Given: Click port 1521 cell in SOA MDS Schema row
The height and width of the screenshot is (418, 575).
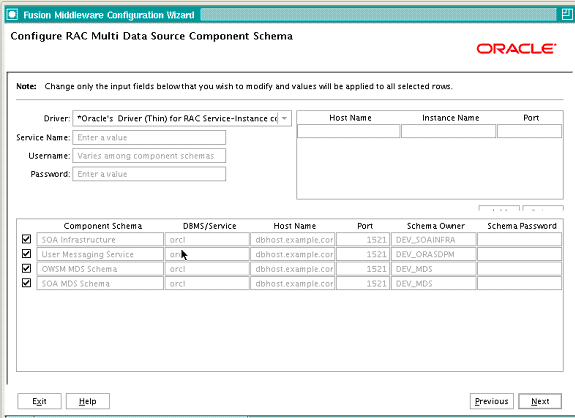Looking at the screenshot, I should point(363,283).
